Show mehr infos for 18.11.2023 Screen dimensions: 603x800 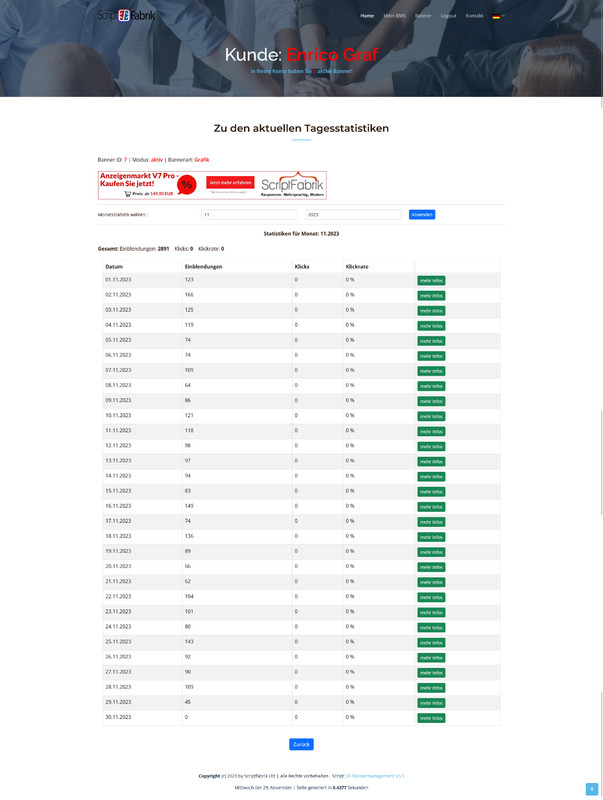431,537
